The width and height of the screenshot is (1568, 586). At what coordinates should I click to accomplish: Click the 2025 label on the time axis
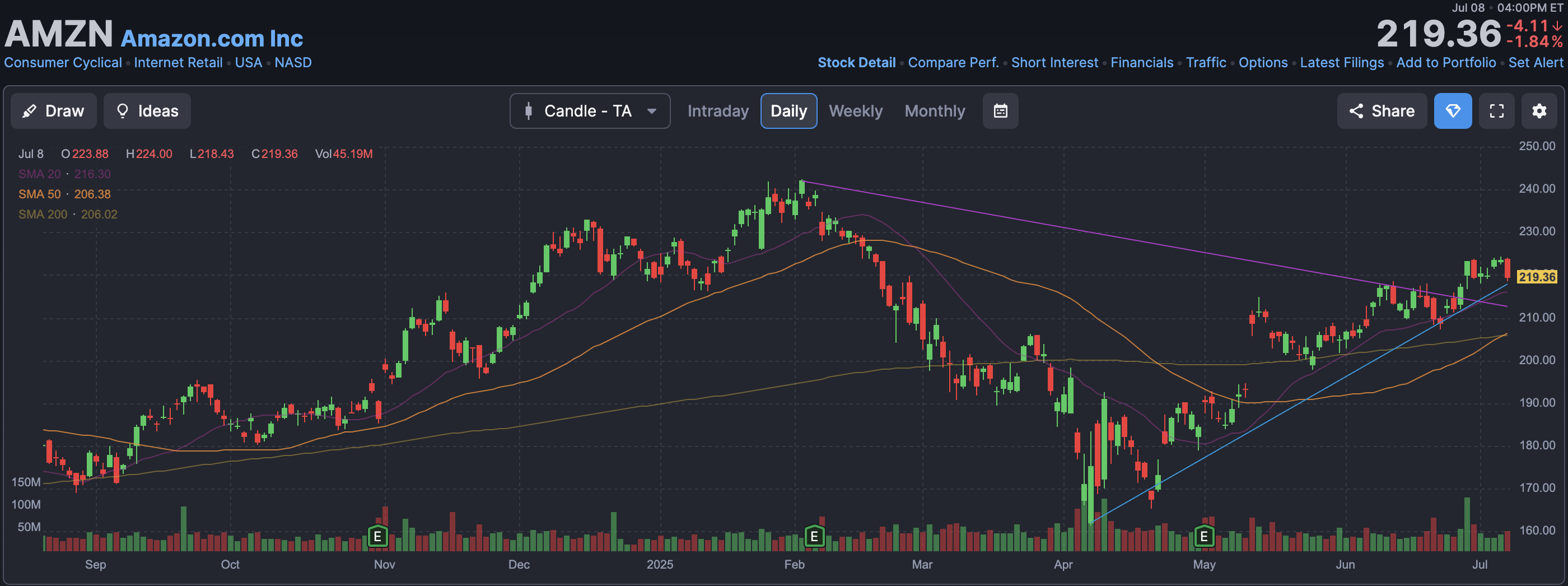pyautogui.click(x=659, y=565)
